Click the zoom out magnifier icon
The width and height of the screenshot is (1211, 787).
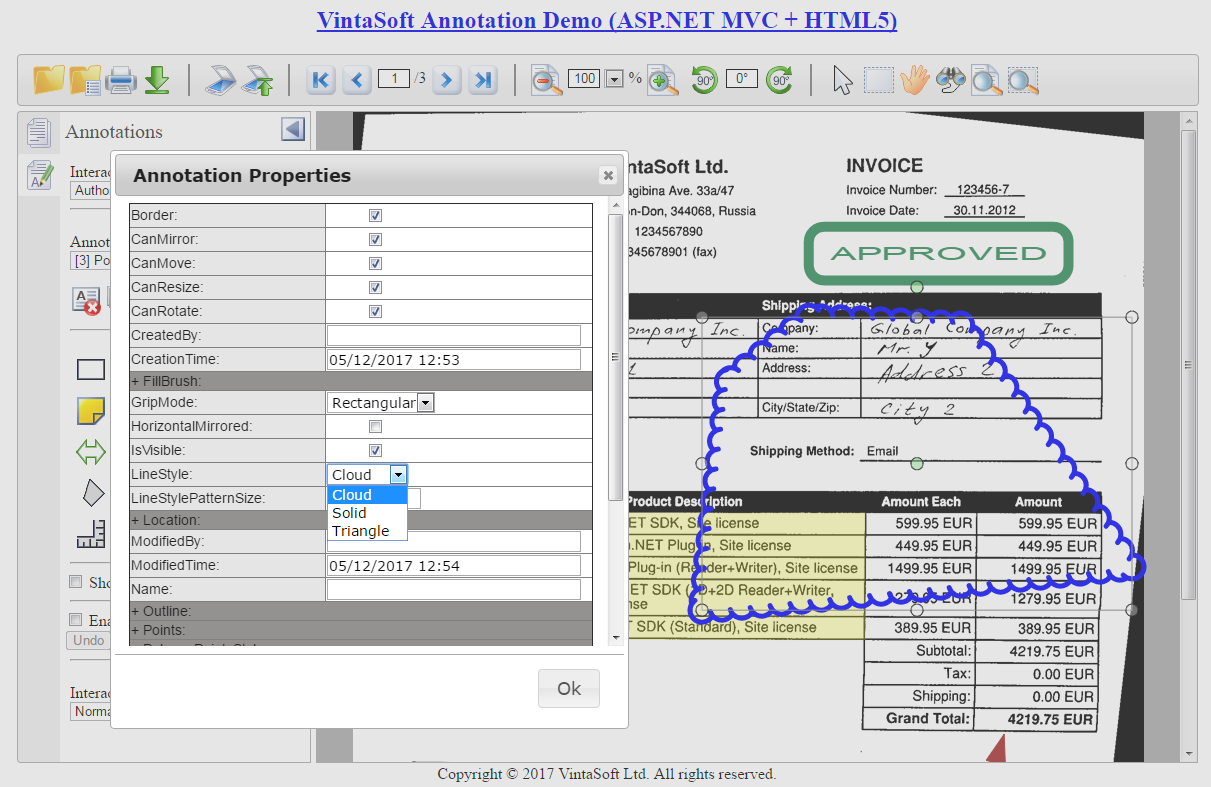point(546,80)
